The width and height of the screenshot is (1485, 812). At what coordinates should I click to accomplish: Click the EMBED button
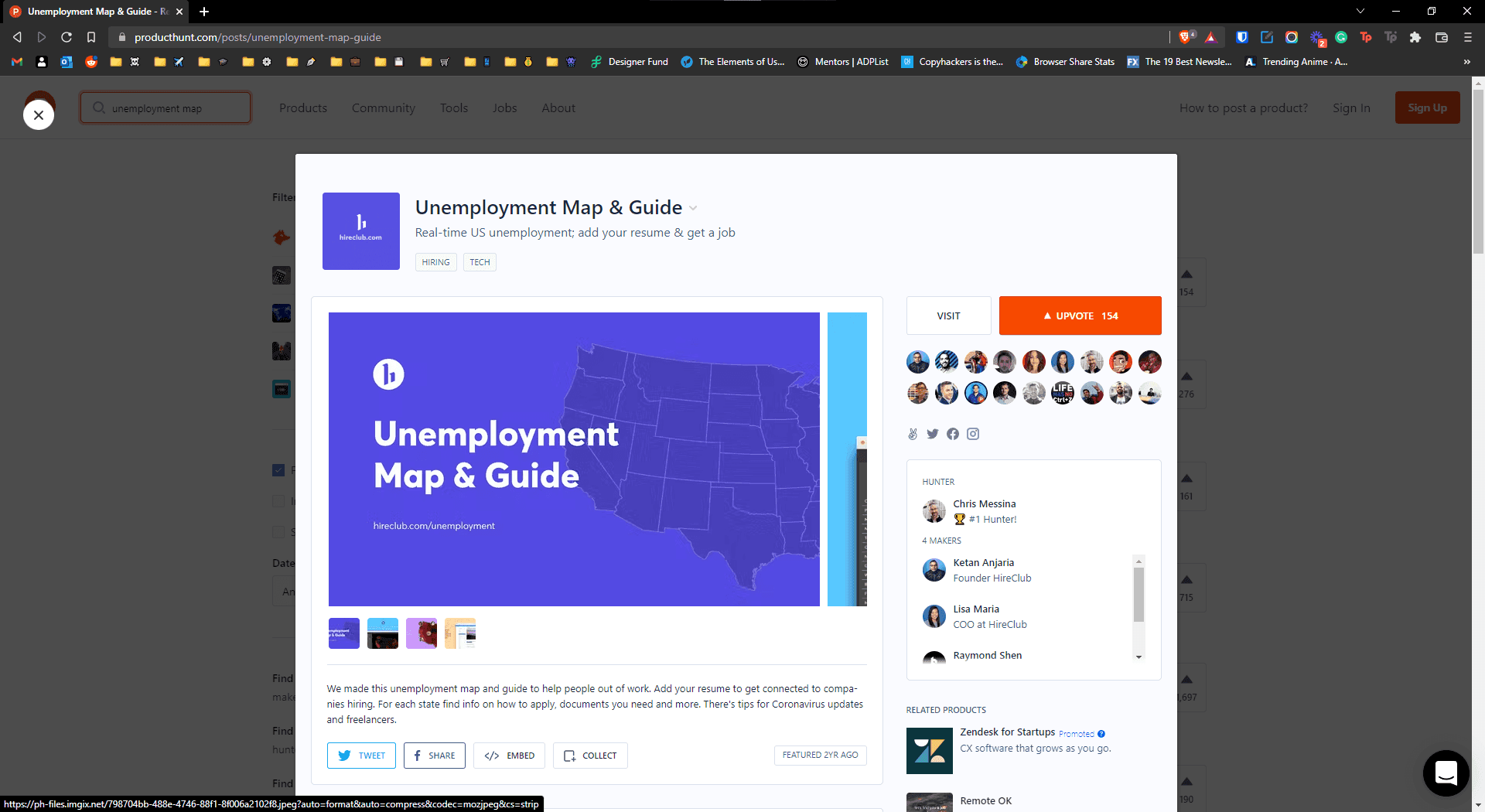click(509, 756)
